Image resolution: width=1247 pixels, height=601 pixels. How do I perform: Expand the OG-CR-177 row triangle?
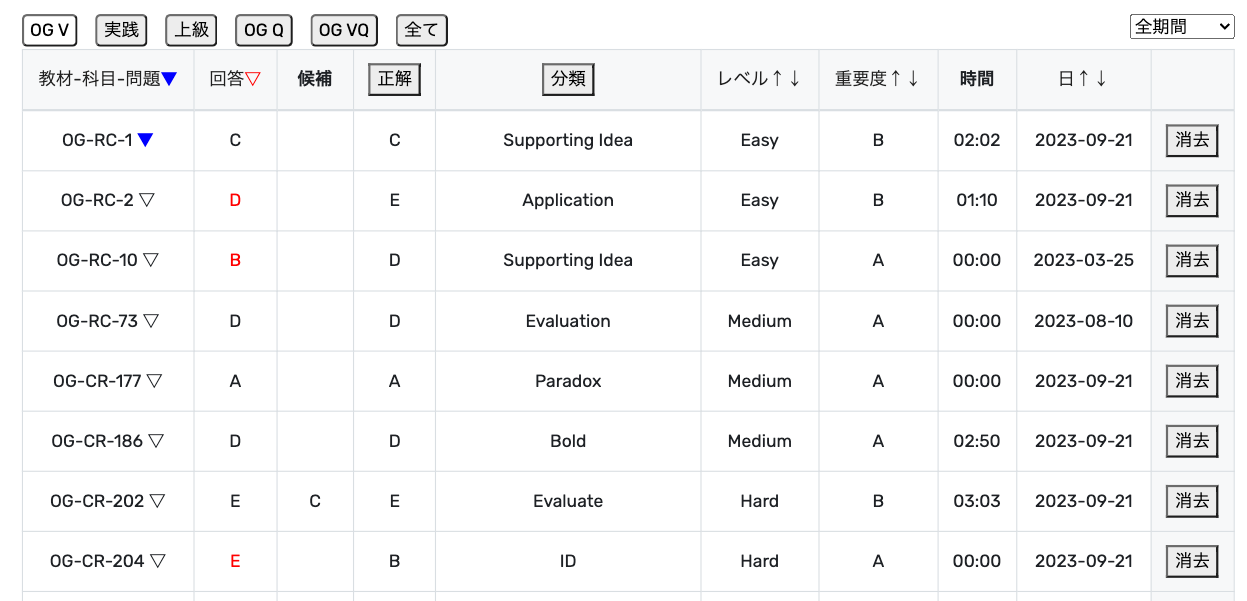(154, 381)
